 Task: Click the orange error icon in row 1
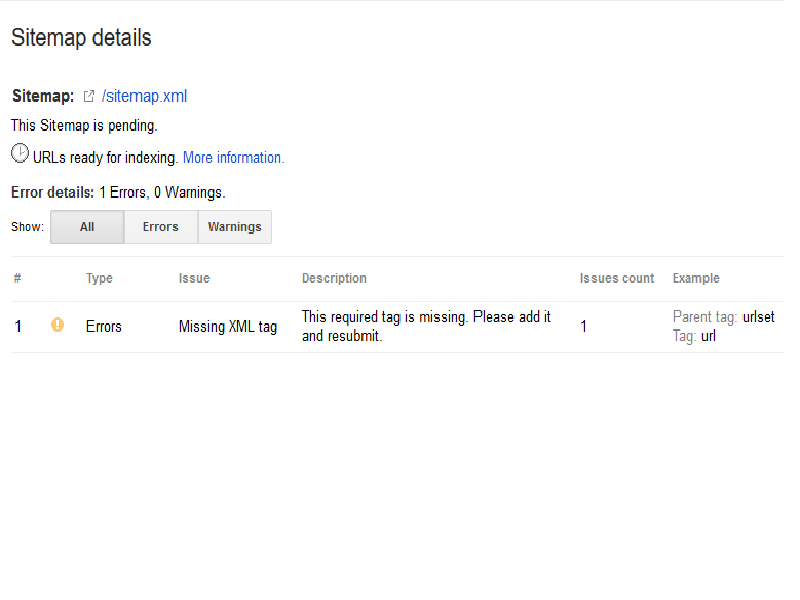click(x=57, y=325)
